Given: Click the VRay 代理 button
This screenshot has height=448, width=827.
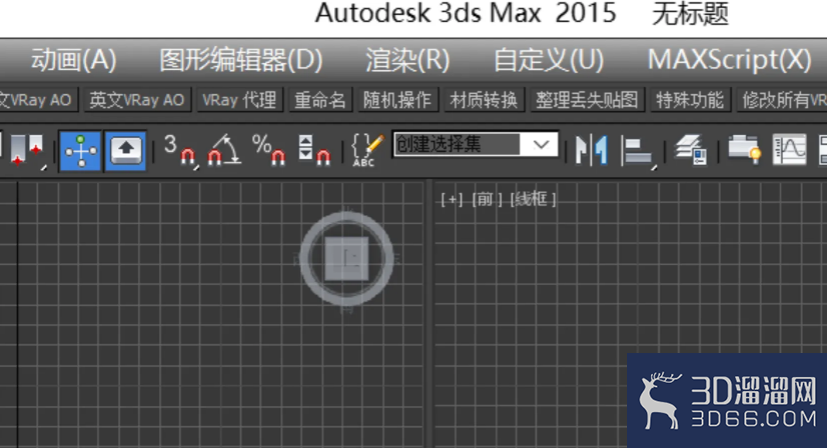Looking at the screenshot, I should pos(239,100).
